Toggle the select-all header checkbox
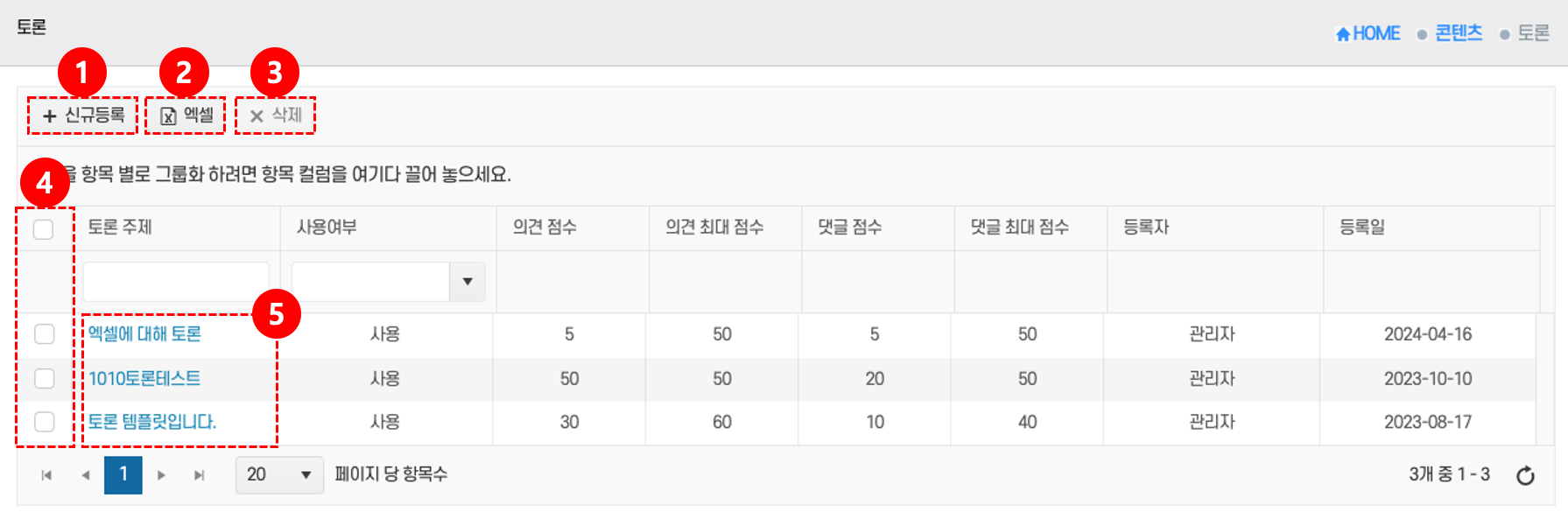1568x512 pixels. (x=43, y=229)
